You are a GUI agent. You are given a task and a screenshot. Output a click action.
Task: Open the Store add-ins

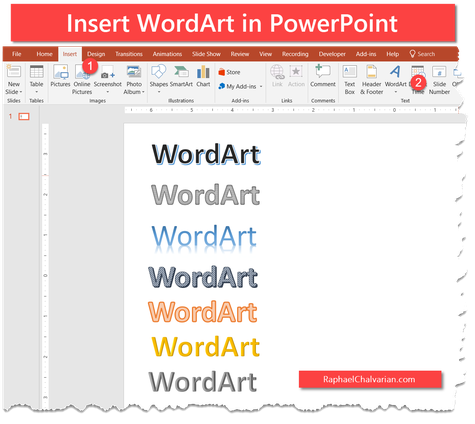click(x=229, y=72)
